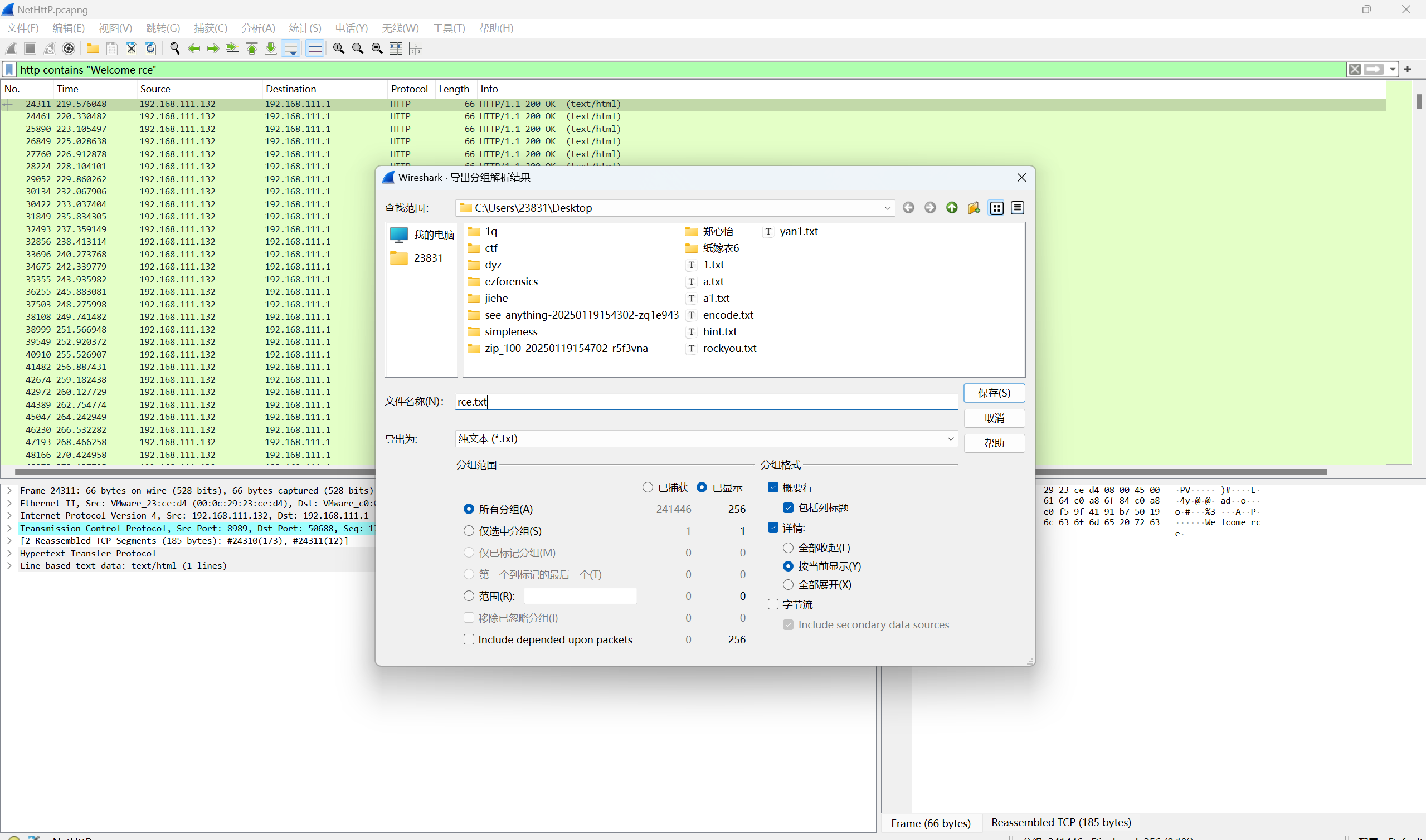1426x840 pixels.
Task: Click the reload capture file icon
Action: (150, 48)
